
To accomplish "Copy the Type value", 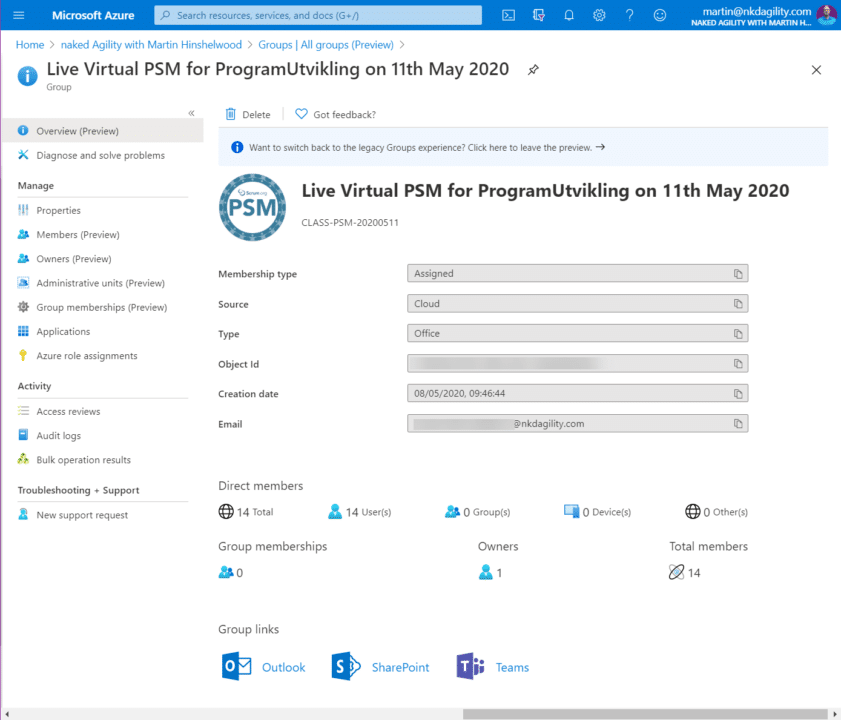I will 738,334.
